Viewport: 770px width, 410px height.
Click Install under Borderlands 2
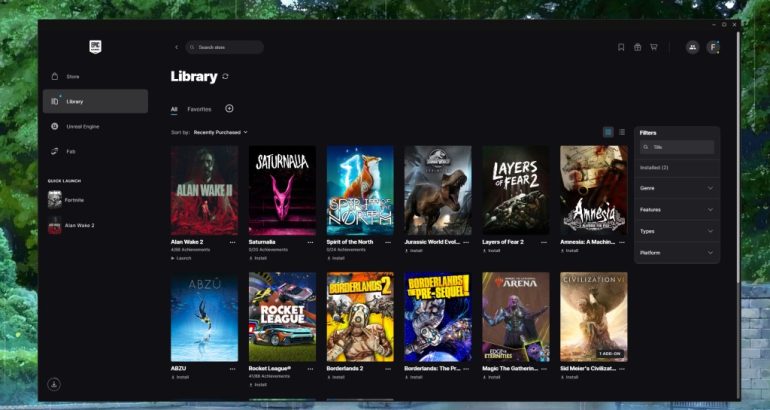point(336,377)
